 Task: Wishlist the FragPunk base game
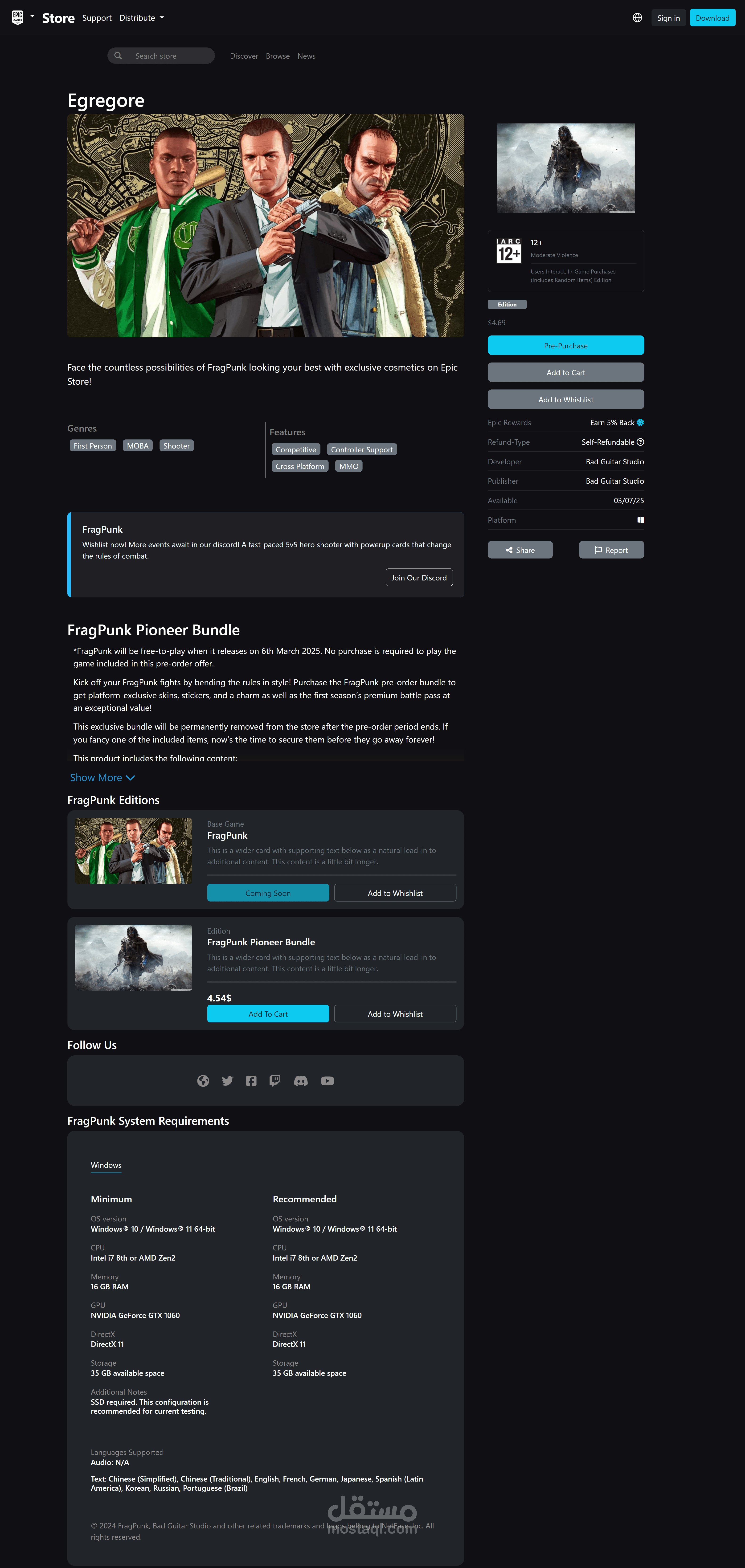click(x=395, y=893)
